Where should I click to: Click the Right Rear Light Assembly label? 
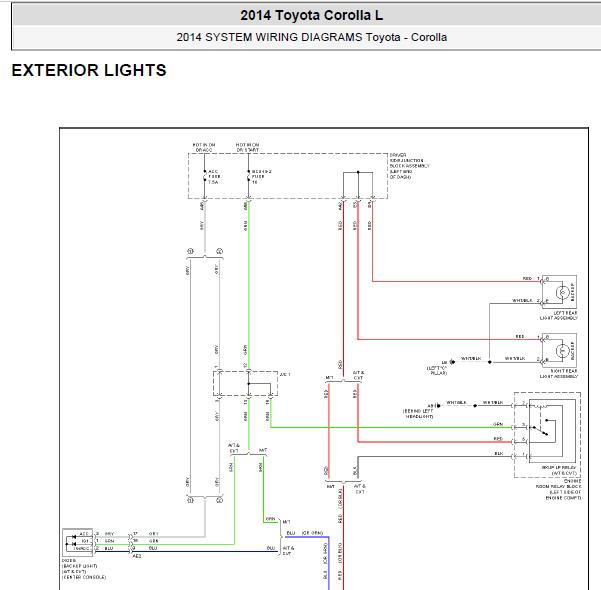[x=559, y=374]
